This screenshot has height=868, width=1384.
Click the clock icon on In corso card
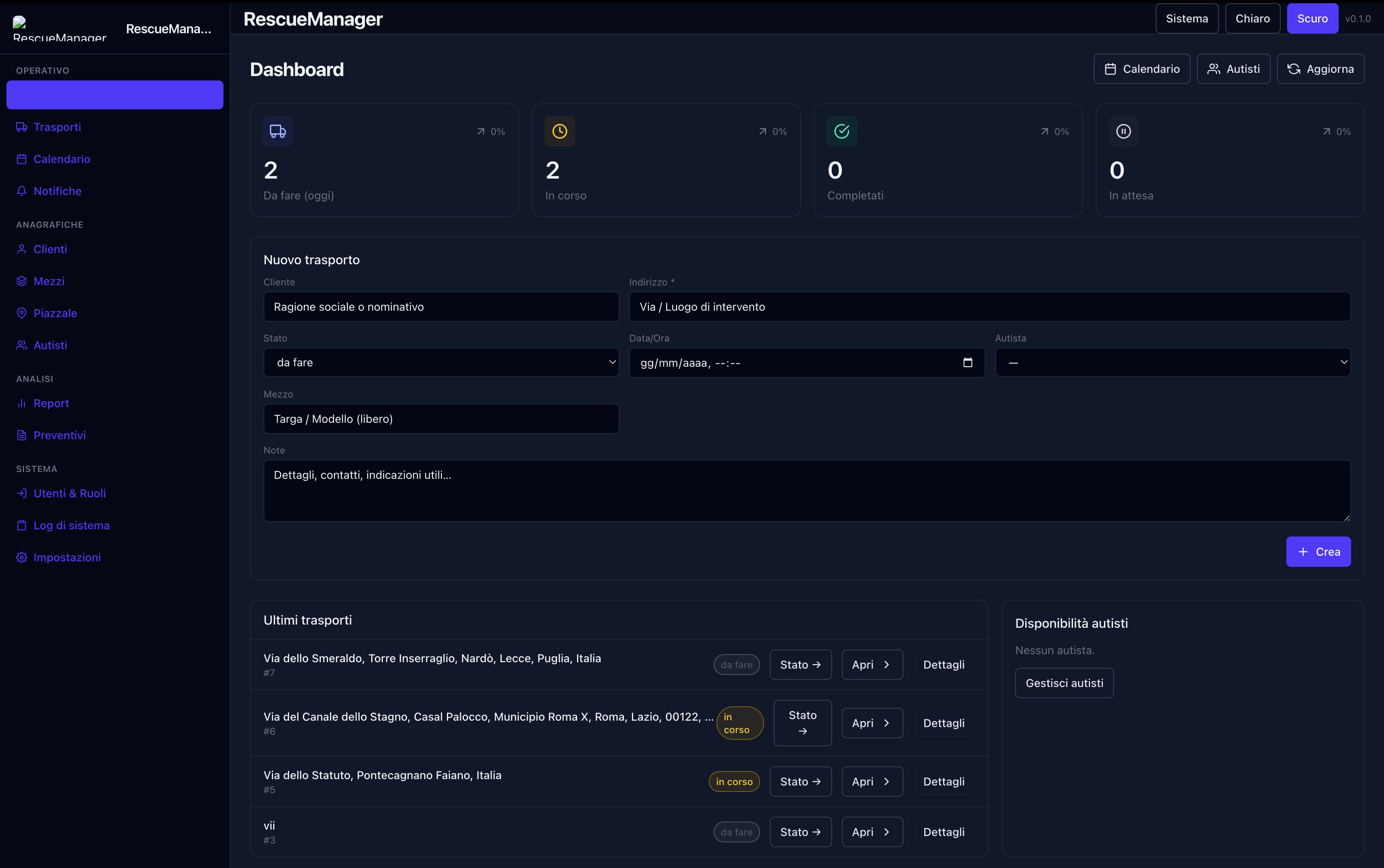560,131
